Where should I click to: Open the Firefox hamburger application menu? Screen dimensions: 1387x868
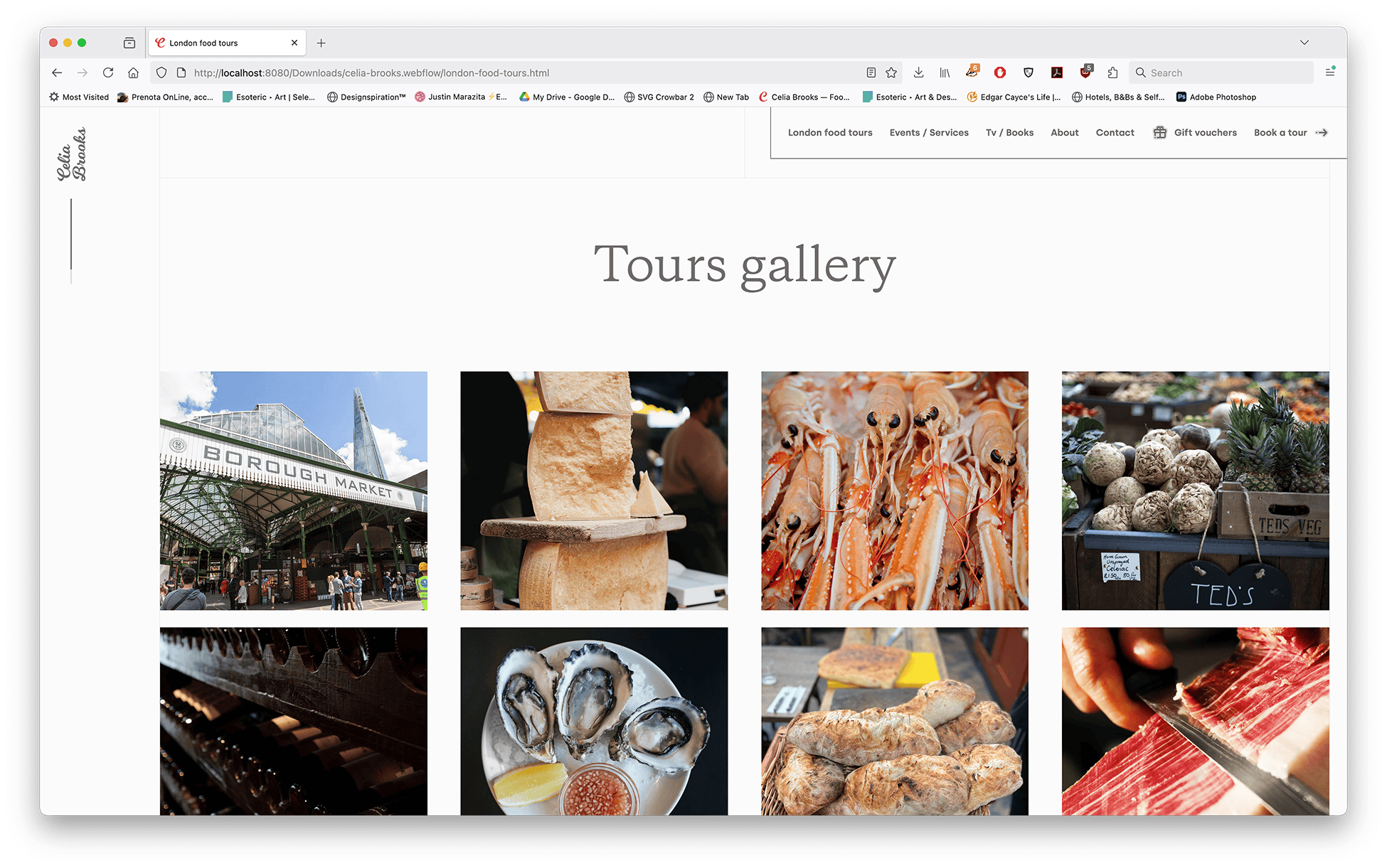[1329, 73]
